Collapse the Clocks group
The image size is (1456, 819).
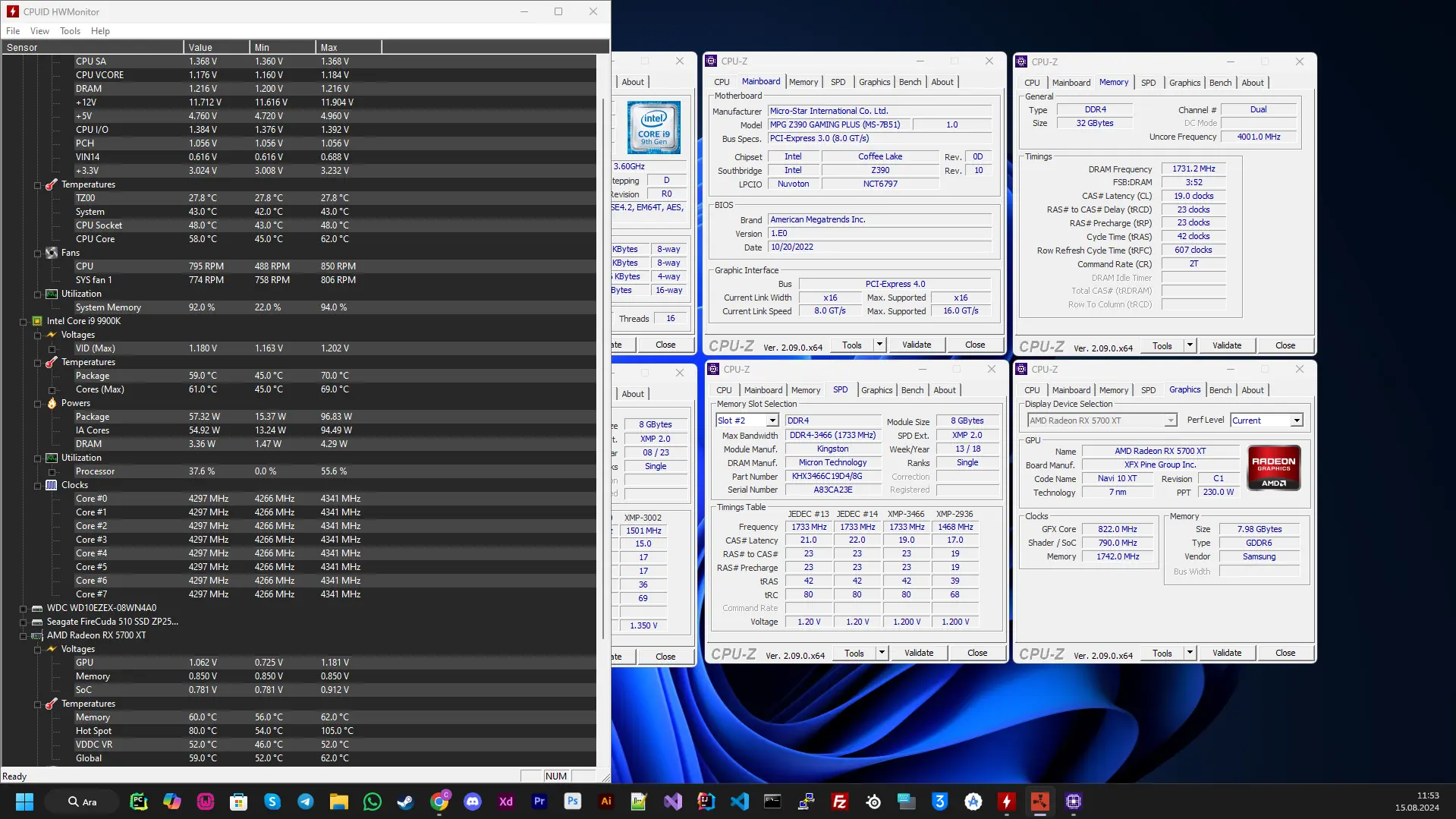click(37, 486)
